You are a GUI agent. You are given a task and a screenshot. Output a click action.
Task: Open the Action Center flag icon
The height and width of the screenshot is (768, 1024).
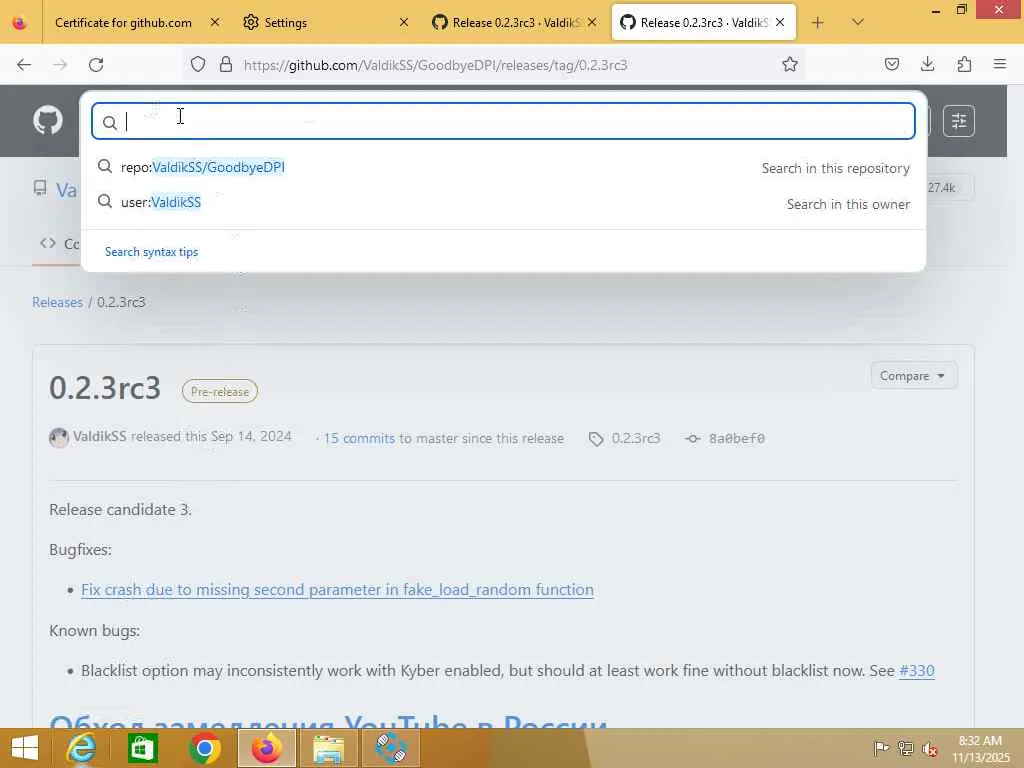pos(881,748)
